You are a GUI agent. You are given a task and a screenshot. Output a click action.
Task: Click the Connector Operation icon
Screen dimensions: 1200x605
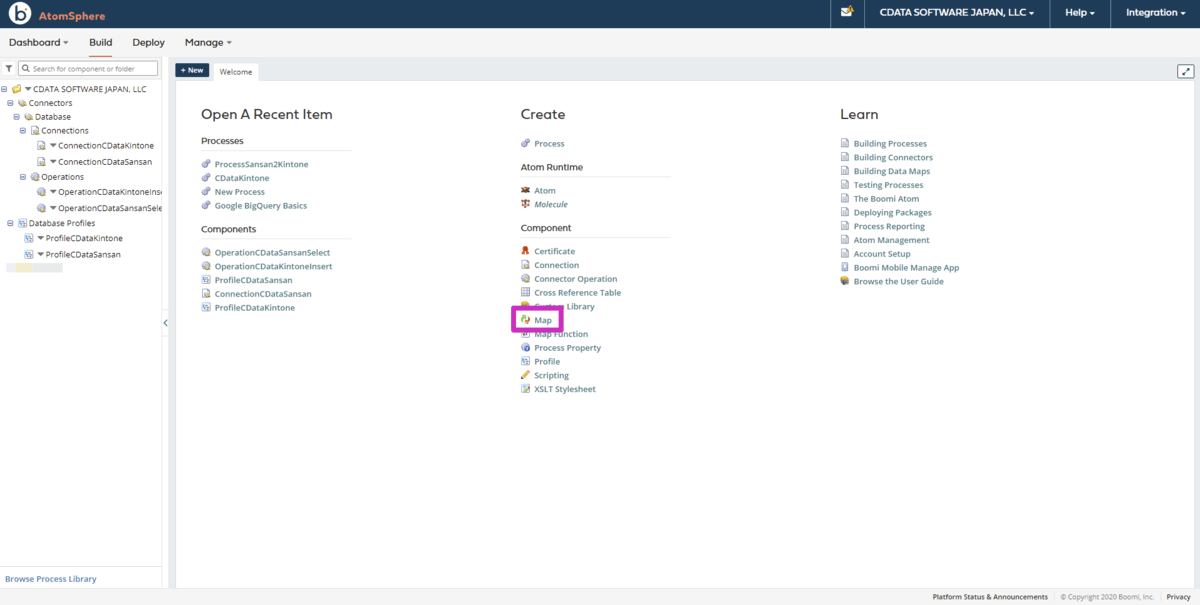[x=525, y=279]
